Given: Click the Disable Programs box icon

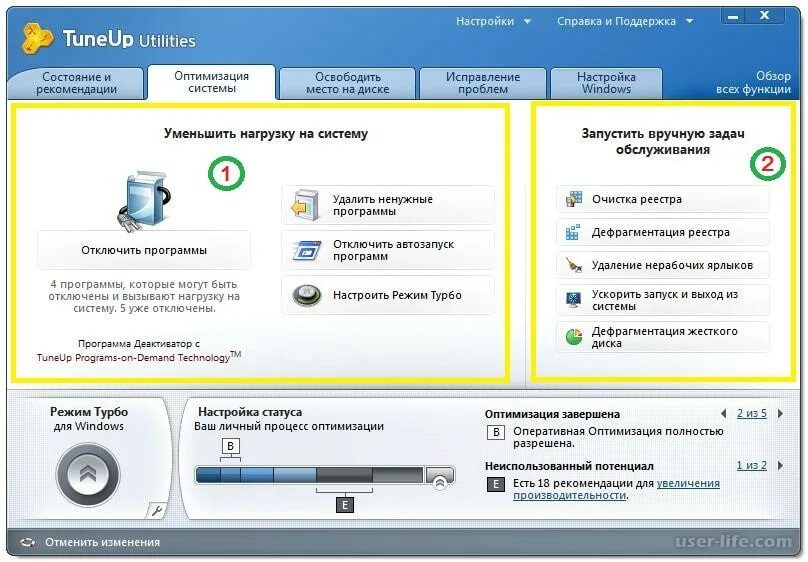Looking at the screenshot, I should [144, 200].
